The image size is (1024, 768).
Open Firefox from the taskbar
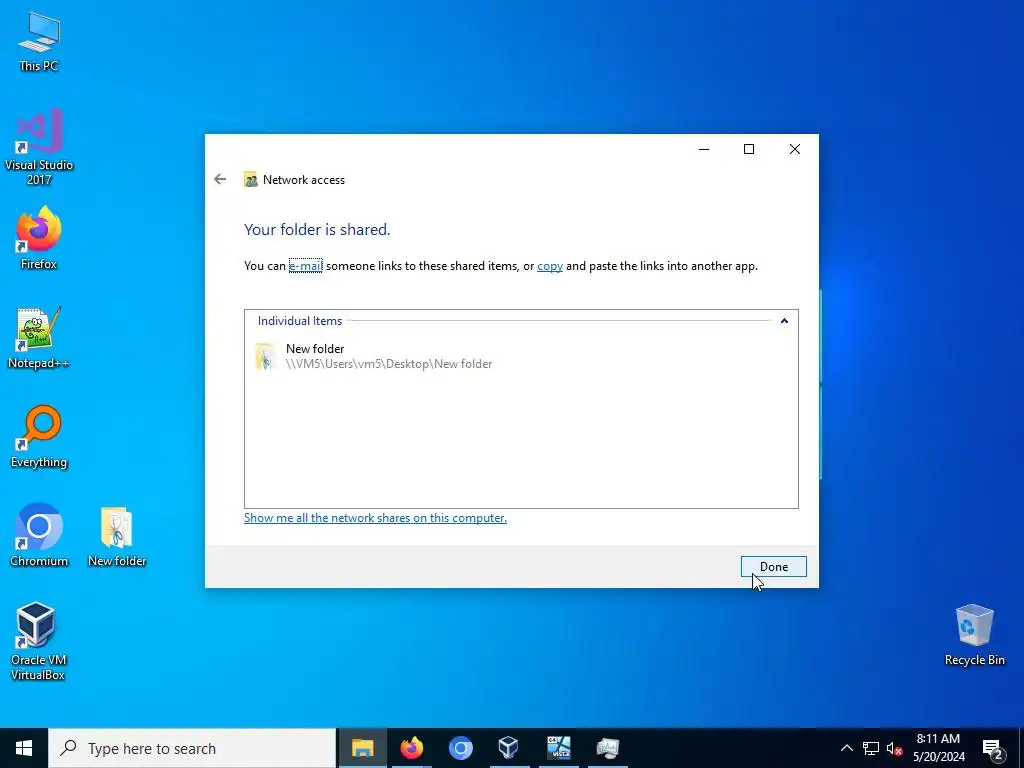pyautogui.click(x=411, y=748)
